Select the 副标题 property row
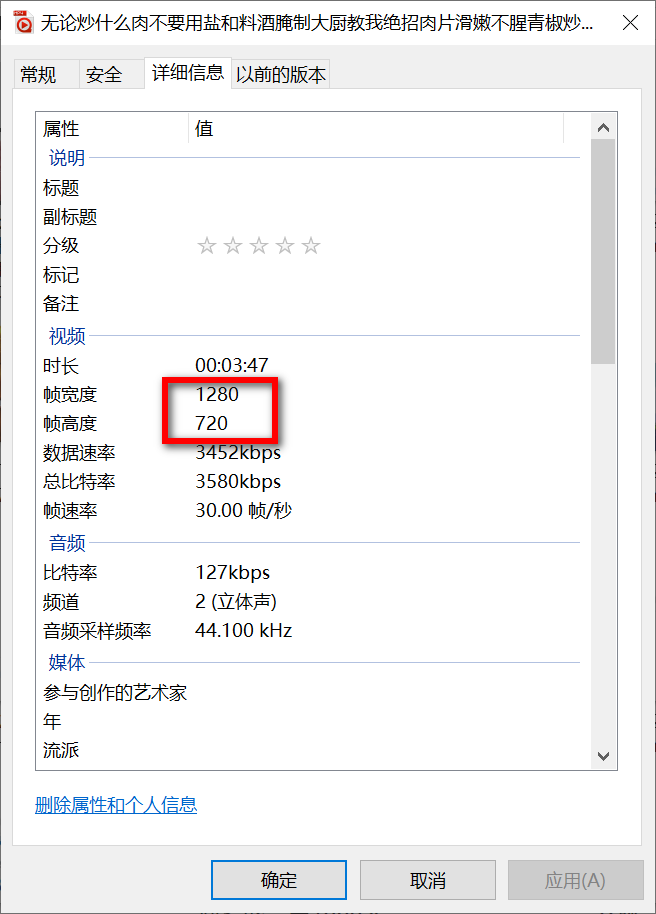The width and height of the screenshot is (656, 914). click(311, 217)
